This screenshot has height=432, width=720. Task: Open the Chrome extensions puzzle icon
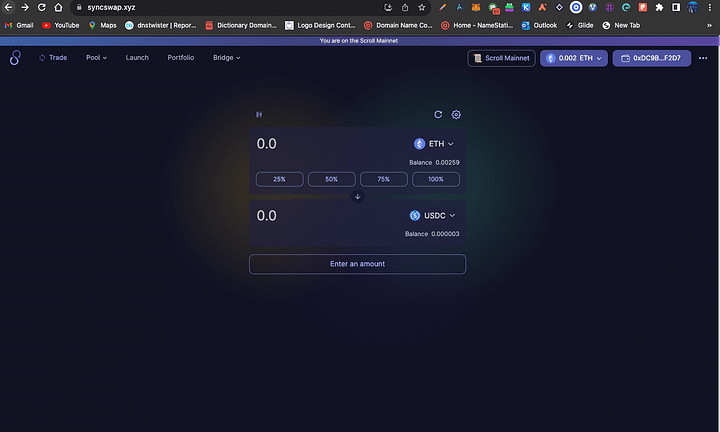tap(659, 7)
